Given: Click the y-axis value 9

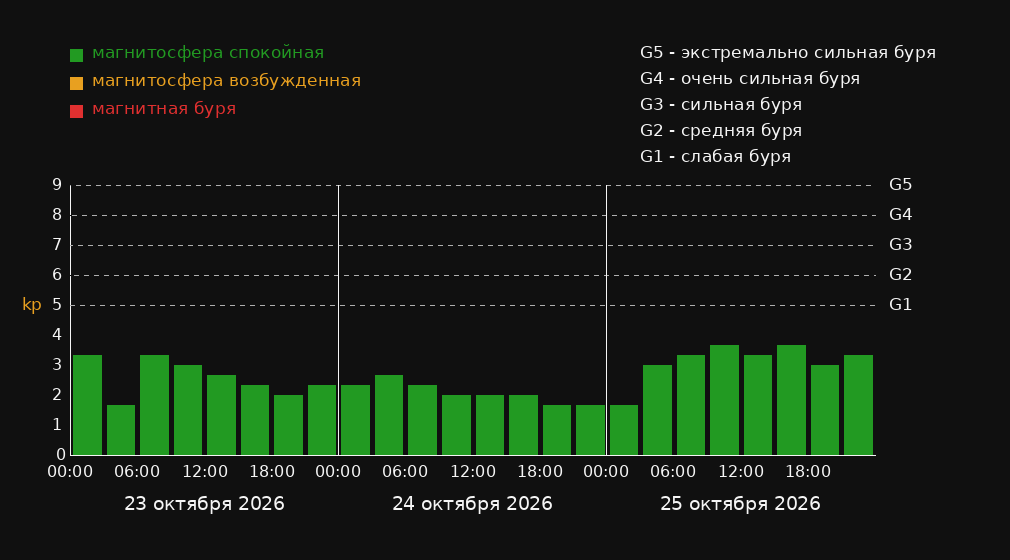Looking at the screenshot, I should click(x=57, y=185).
